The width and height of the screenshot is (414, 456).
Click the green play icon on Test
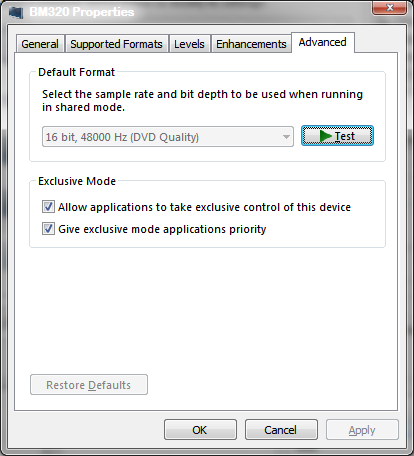point(326,136)
